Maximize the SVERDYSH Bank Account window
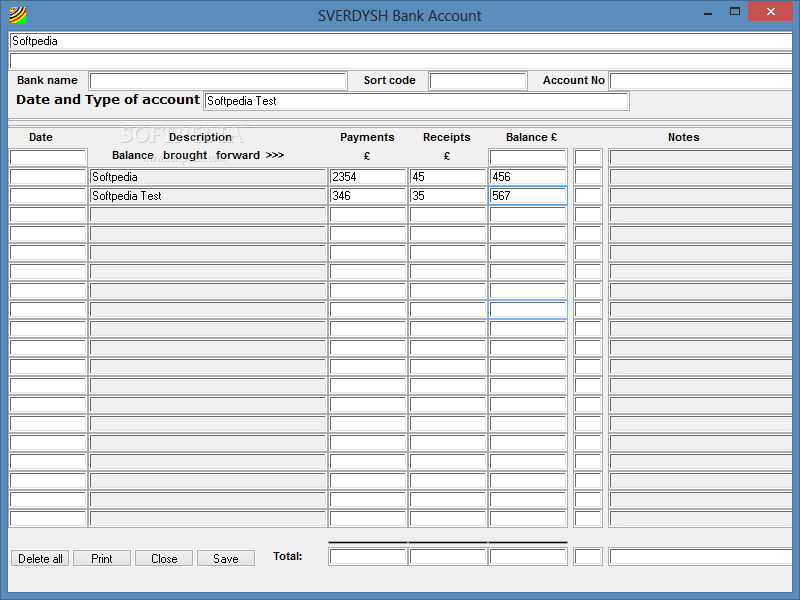 [x=735, y=12]
